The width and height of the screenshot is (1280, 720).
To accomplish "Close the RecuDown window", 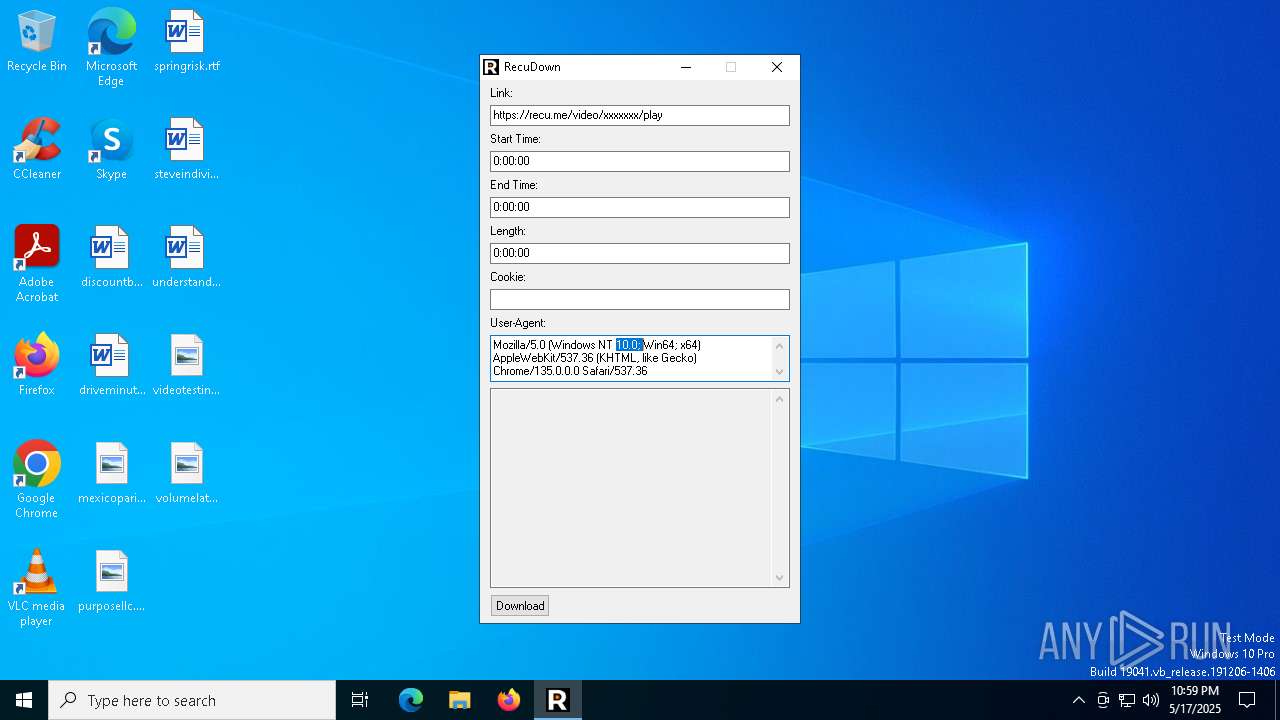I will [x=777, y=67].
